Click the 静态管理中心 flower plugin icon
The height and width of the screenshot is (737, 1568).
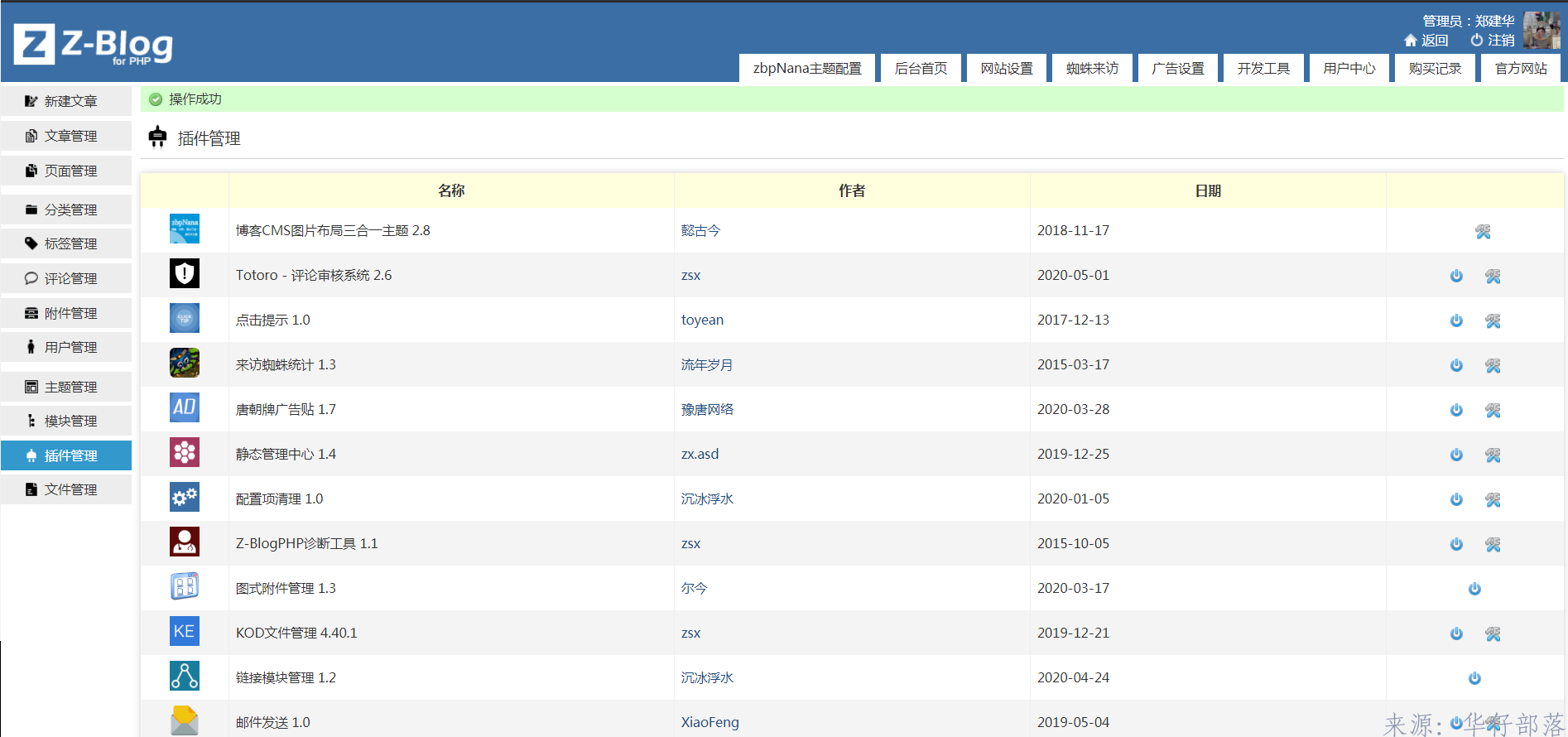(x=185, y=452)
